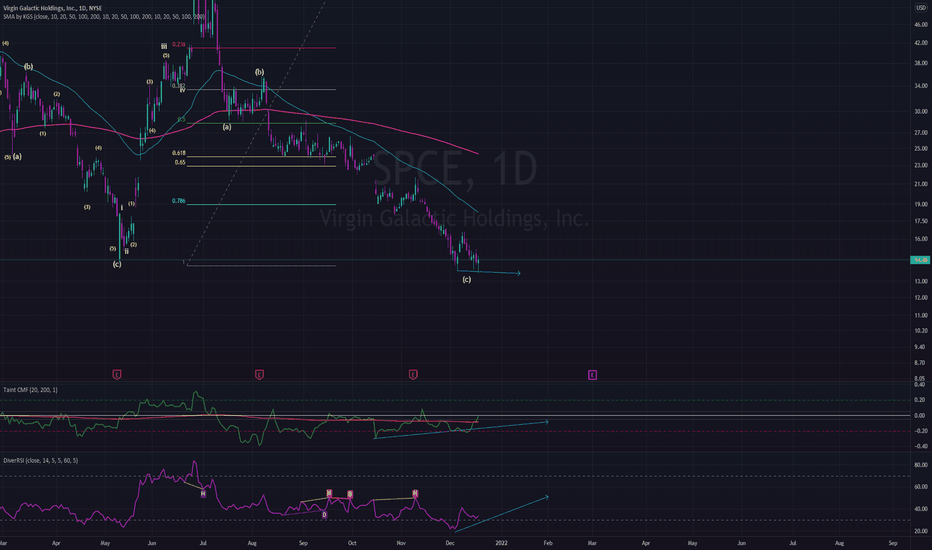Viewport: 932px width, 550px height.
Task: Click the 2022 label on the time axis
Action: point(501,543)
